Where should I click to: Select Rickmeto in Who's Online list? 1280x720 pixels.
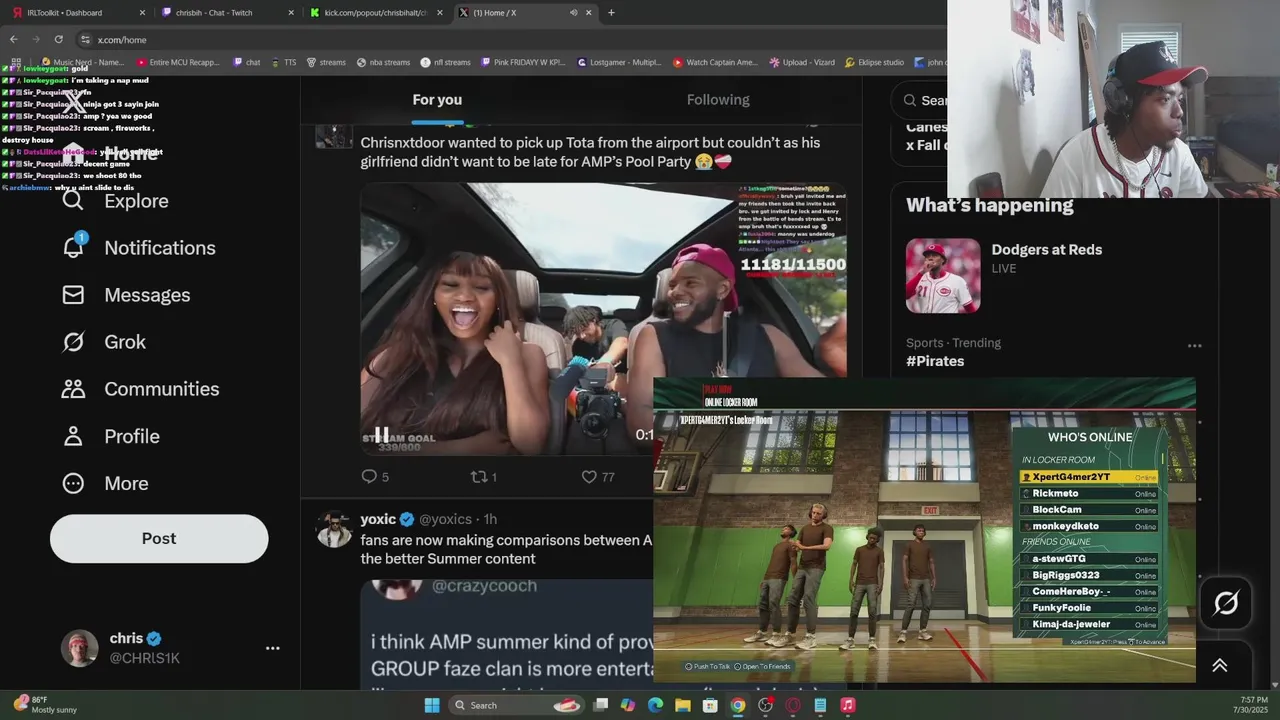pos(1089,493)
